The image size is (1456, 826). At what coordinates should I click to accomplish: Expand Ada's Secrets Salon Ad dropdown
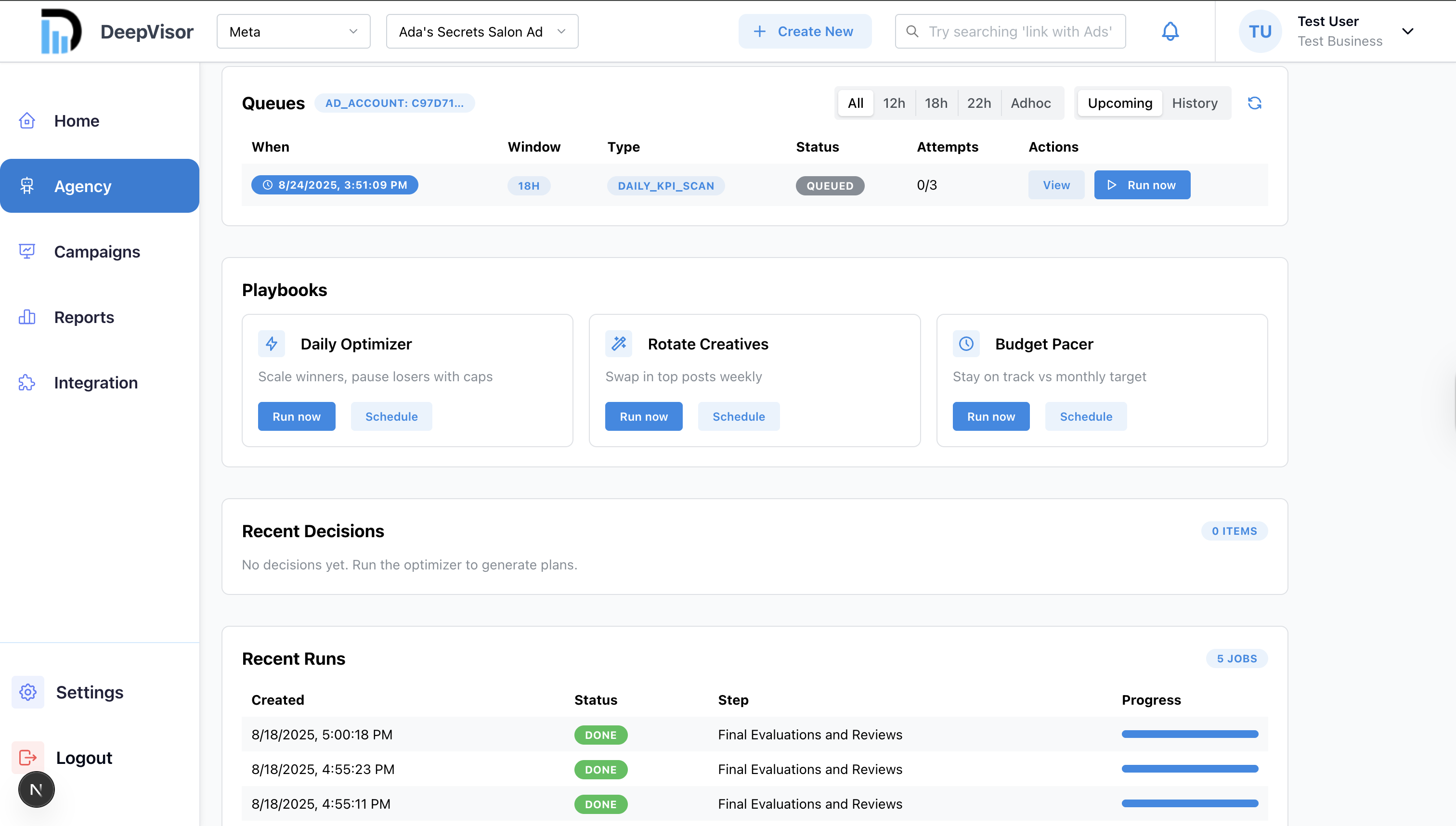(x=482, y=32)
